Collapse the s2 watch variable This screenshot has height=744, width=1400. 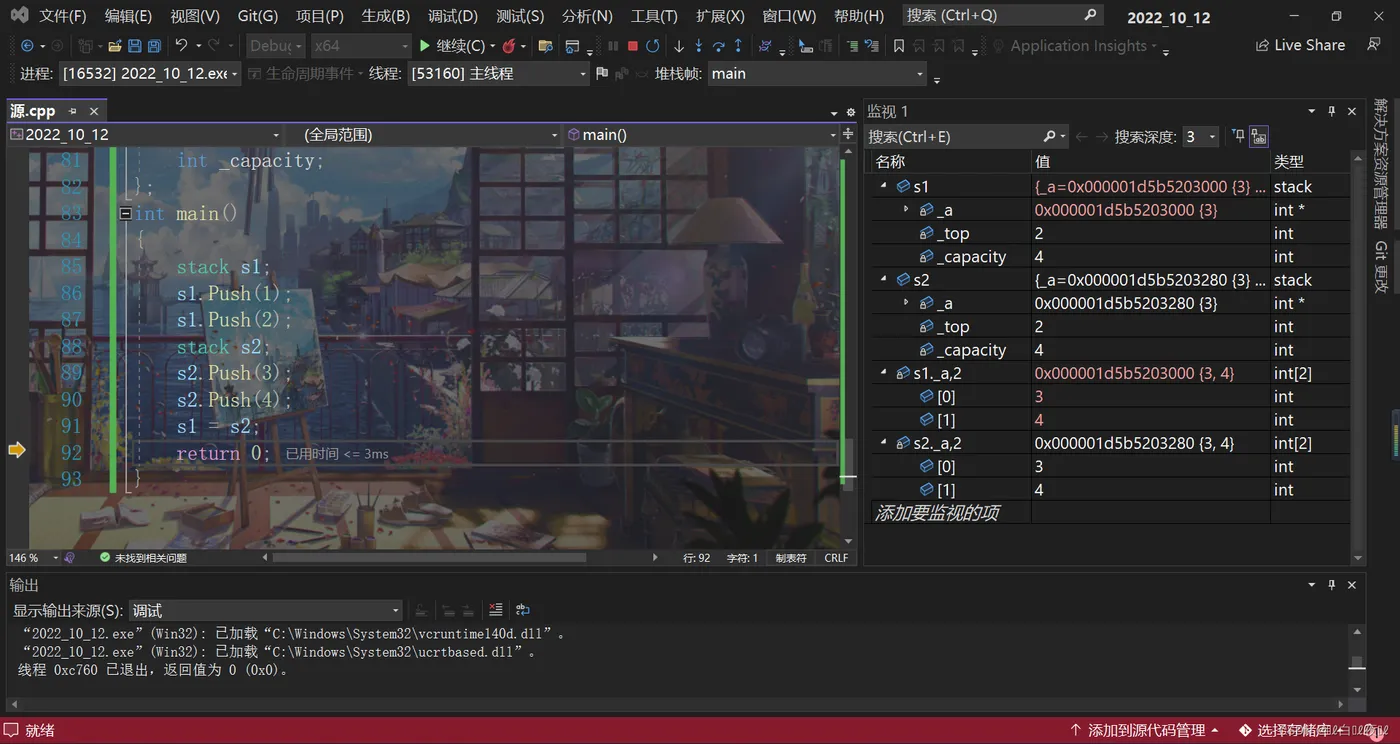884,280
